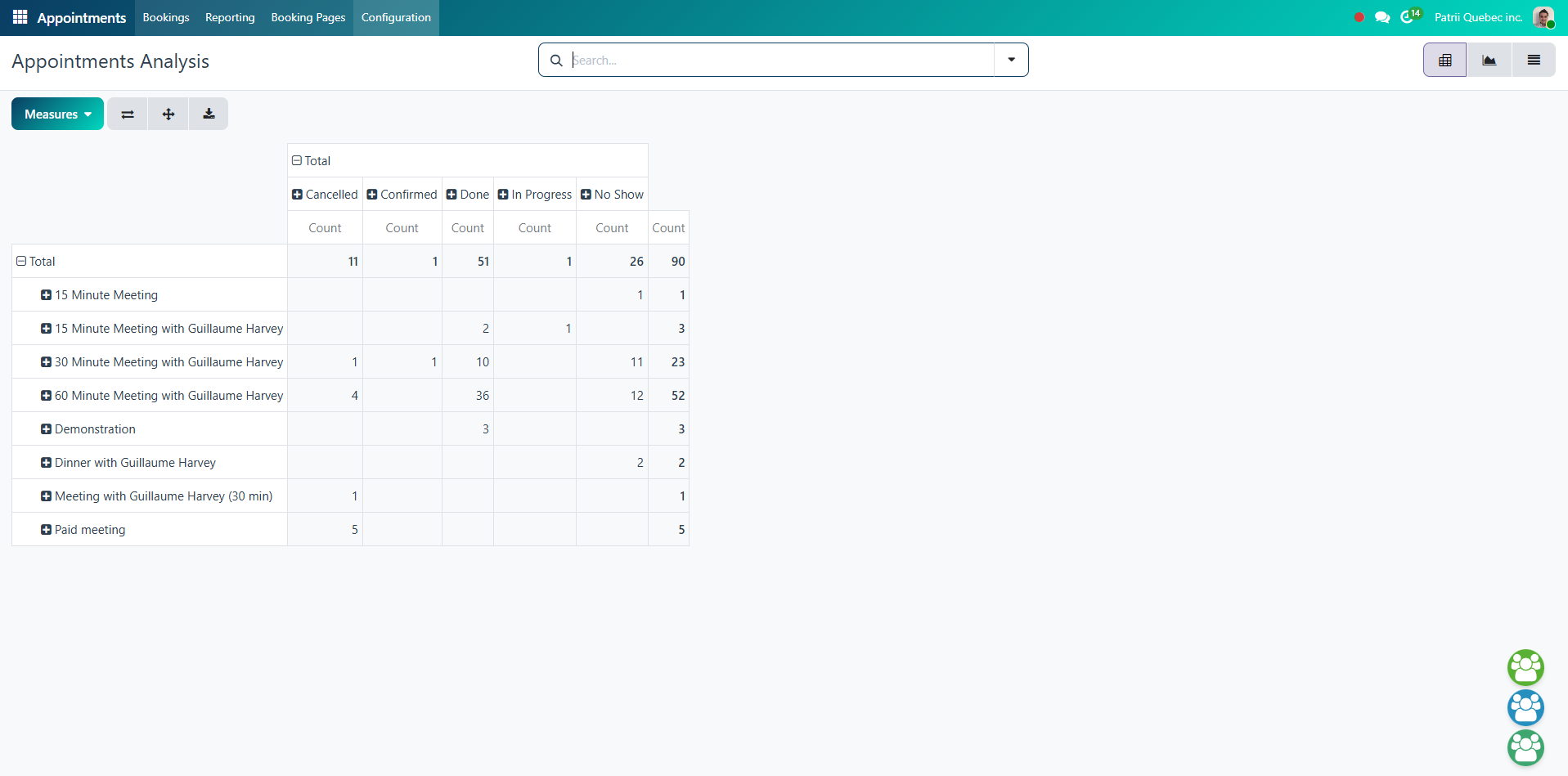
Task: Click the flip axis icon
Action: pos(128,114)
